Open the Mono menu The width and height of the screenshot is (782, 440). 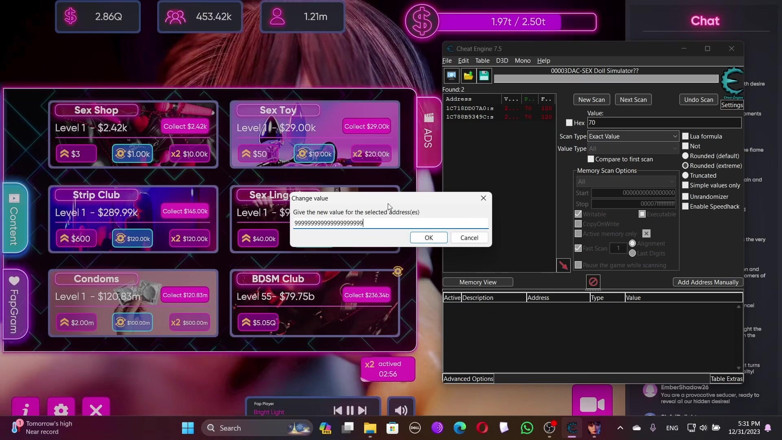pyautogui.click(x=522, y=60)
